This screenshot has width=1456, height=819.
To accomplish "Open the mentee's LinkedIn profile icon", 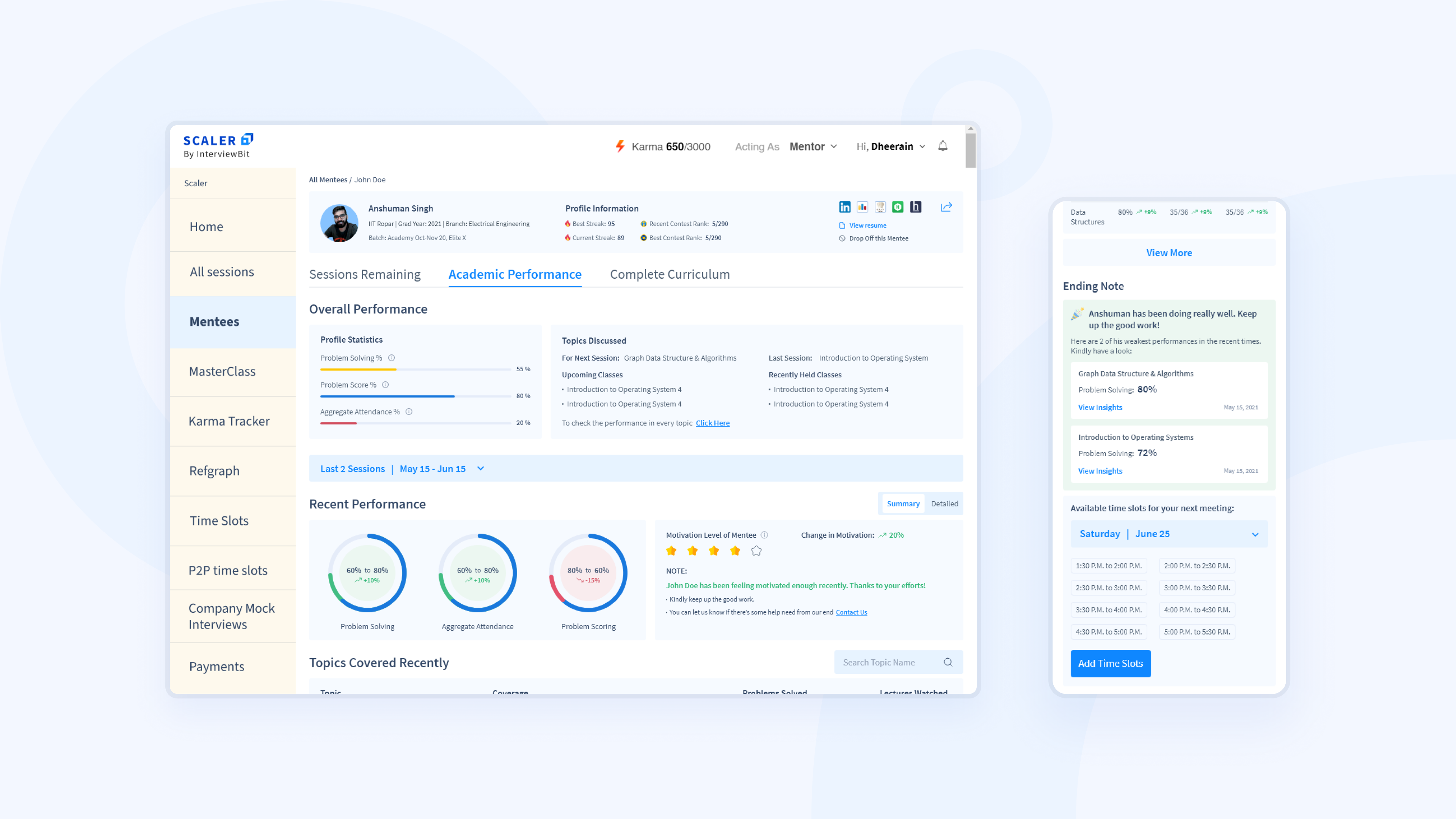I will (844, 207).
